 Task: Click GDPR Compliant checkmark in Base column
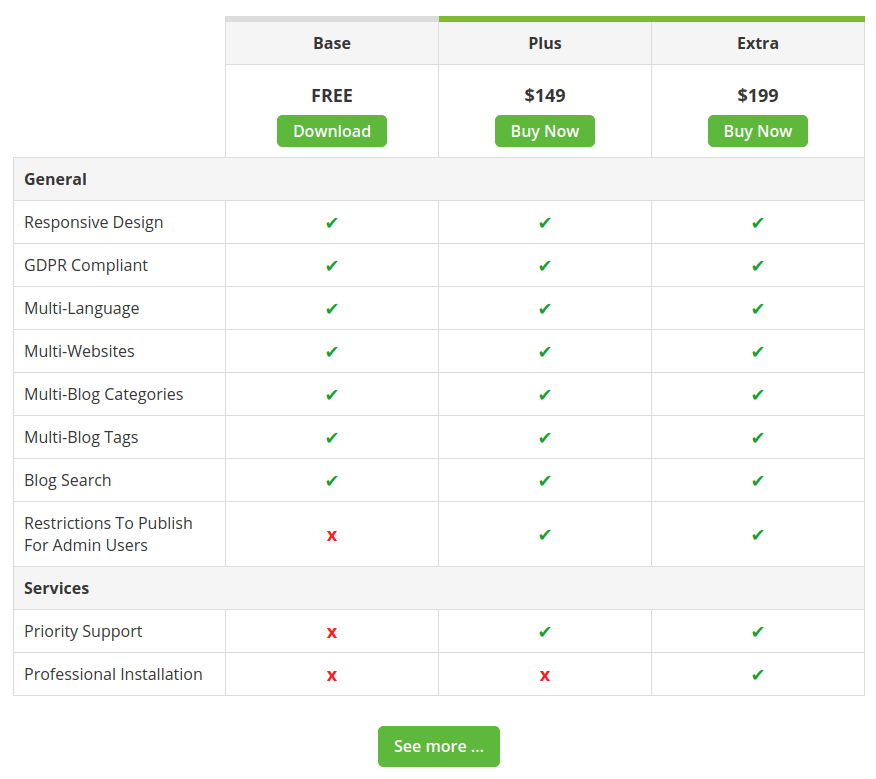[332, 266]
